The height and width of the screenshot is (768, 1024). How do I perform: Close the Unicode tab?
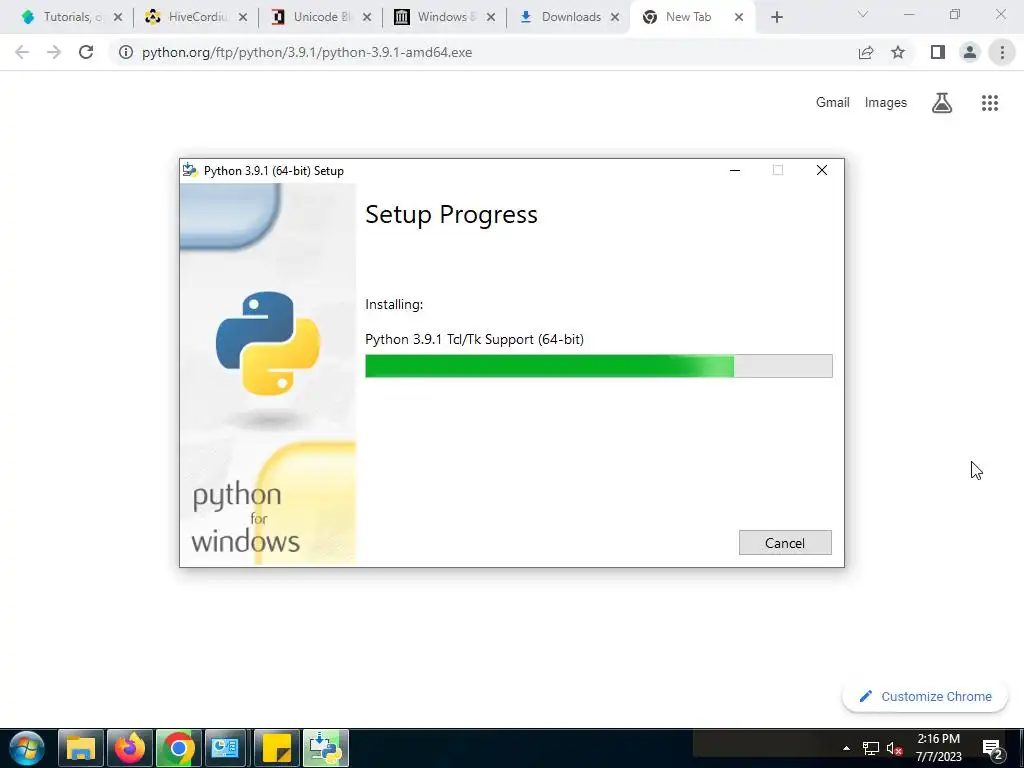pyautogui.click(x=367, y=18)
